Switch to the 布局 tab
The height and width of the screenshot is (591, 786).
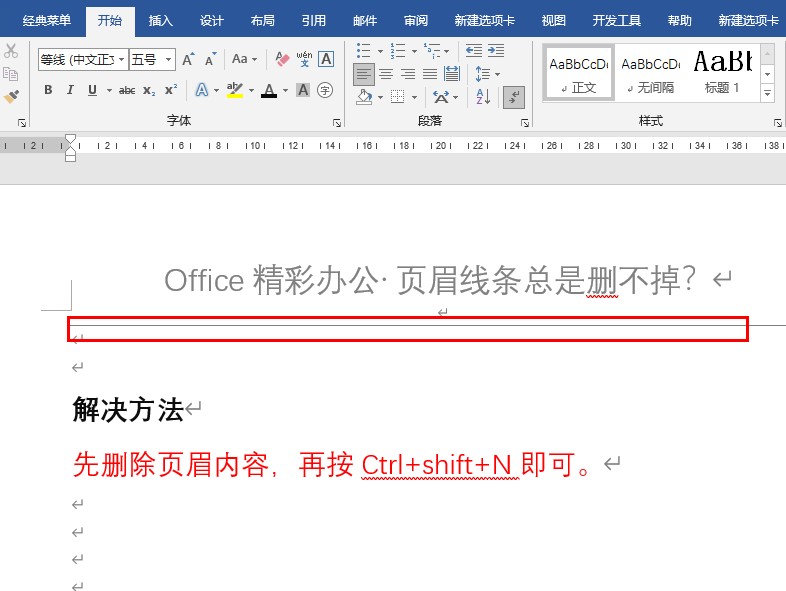click(x=263, y=21)
